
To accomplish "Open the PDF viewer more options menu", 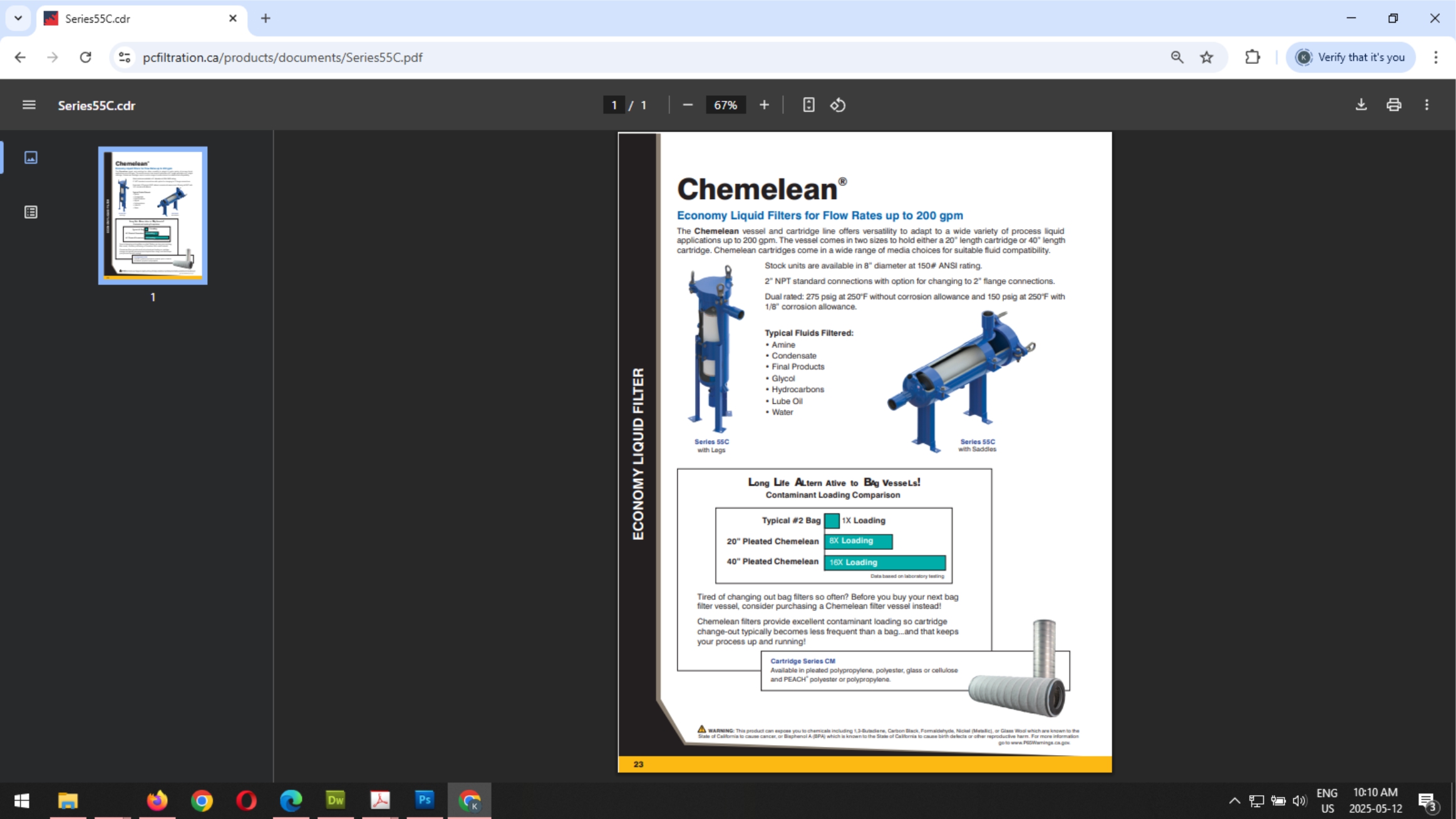I will tap(1427, 105).
